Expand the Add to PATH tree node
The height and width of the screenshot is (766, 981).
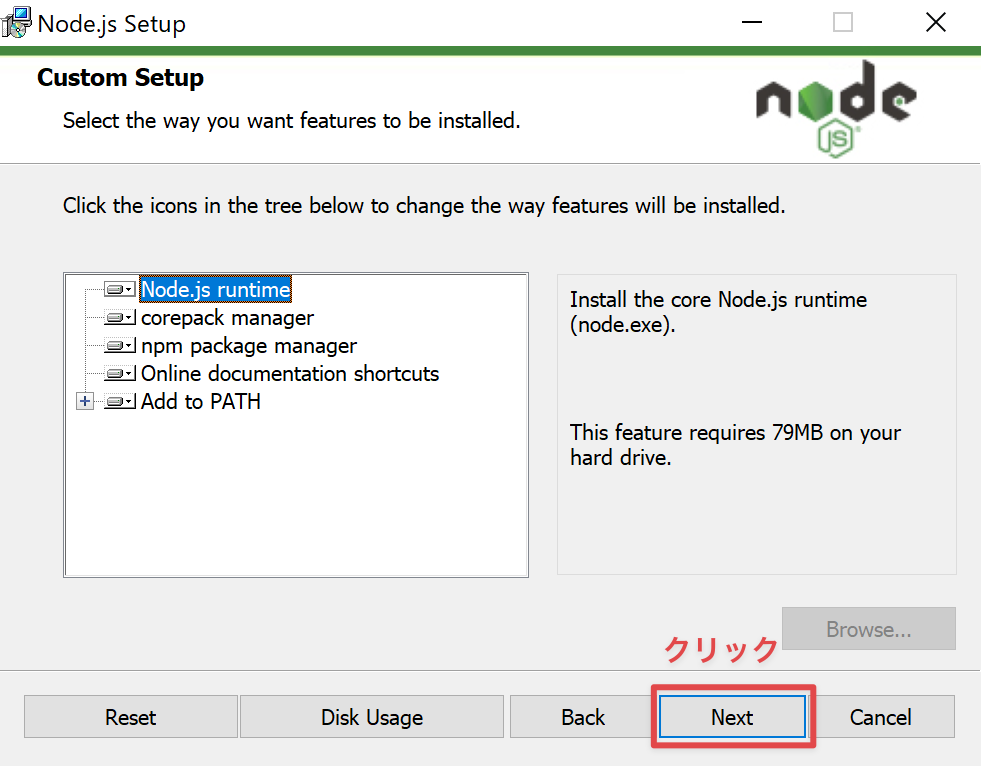[x=86, y=401]
